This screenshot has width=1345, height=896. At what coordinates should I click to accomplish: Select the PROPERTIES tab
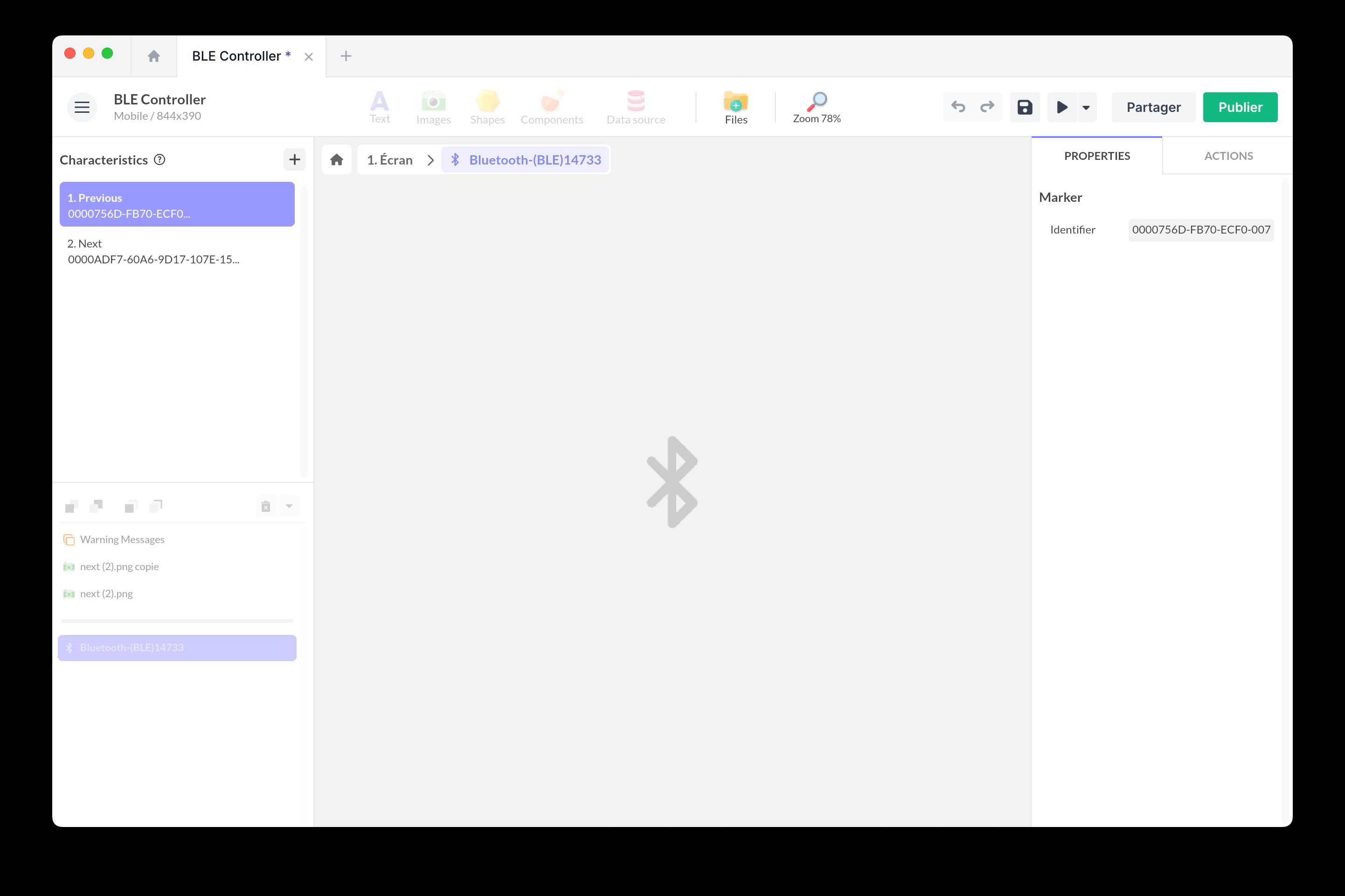coord(1096,155)
